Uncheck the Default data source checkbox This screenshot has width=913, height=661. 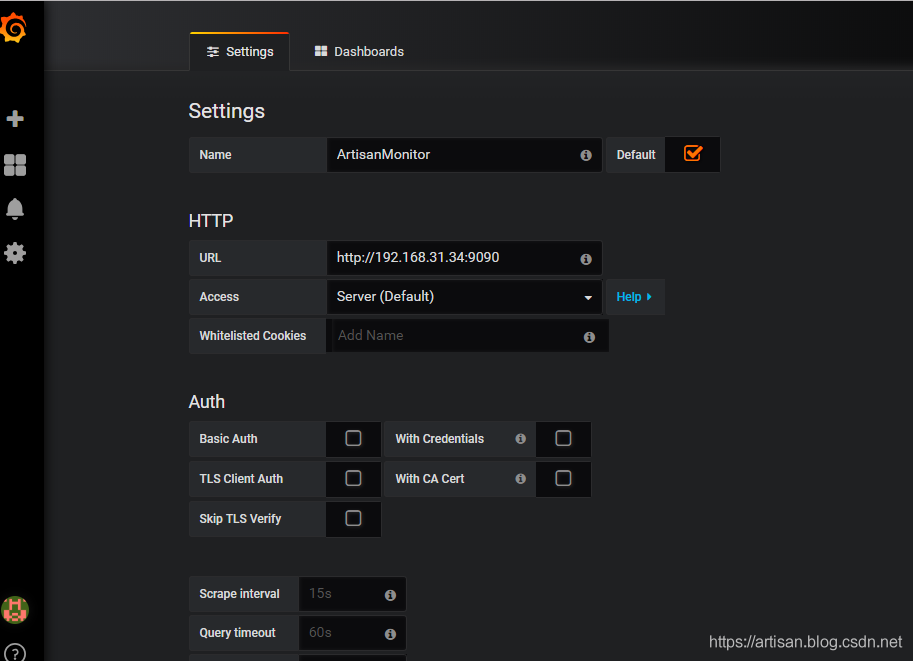(693, 154)
